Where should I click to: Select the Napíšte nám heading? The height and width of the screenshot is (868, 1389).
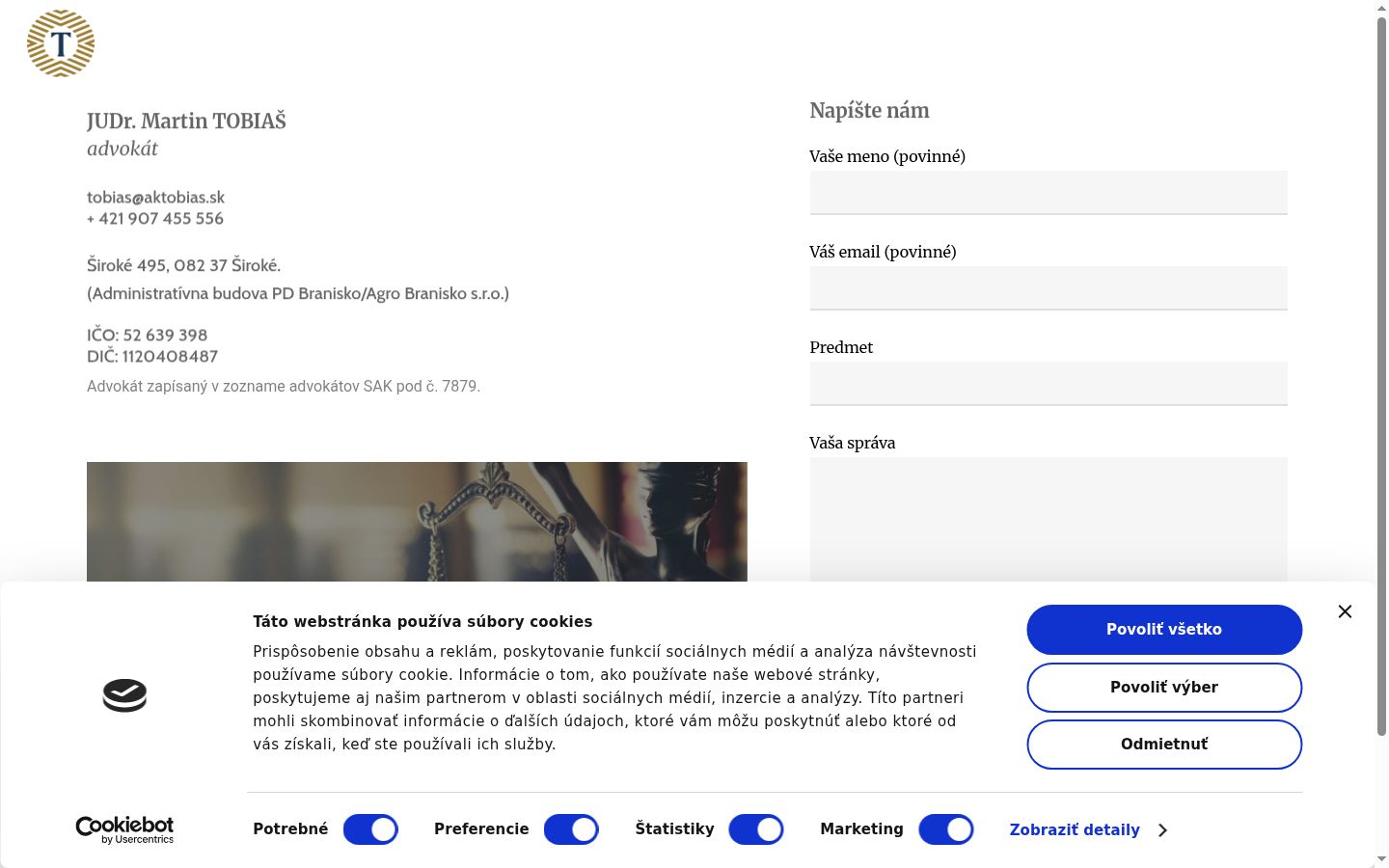coord(869,111)
